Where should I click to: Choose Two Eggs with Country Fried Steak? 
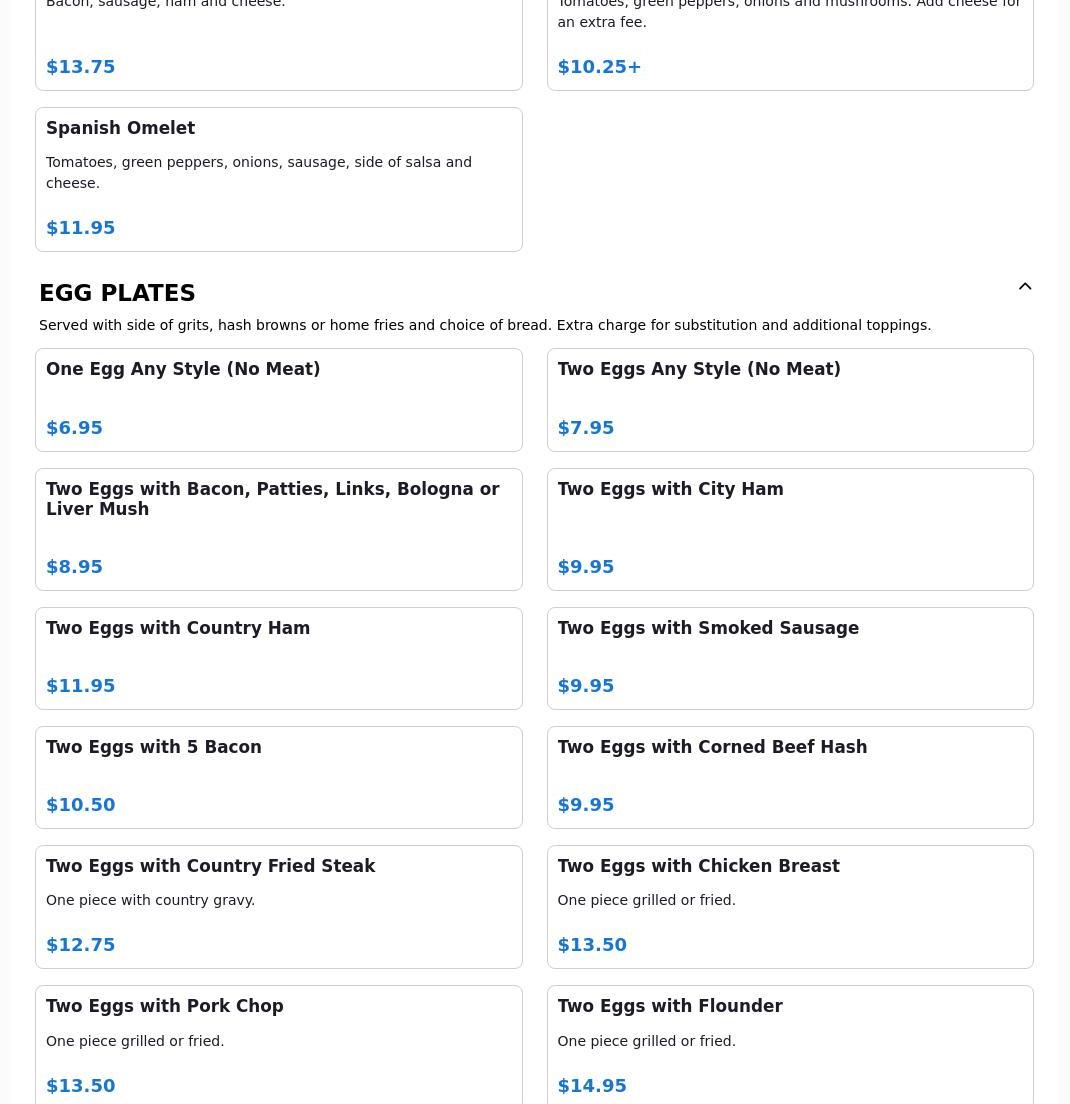pos(278,906)
